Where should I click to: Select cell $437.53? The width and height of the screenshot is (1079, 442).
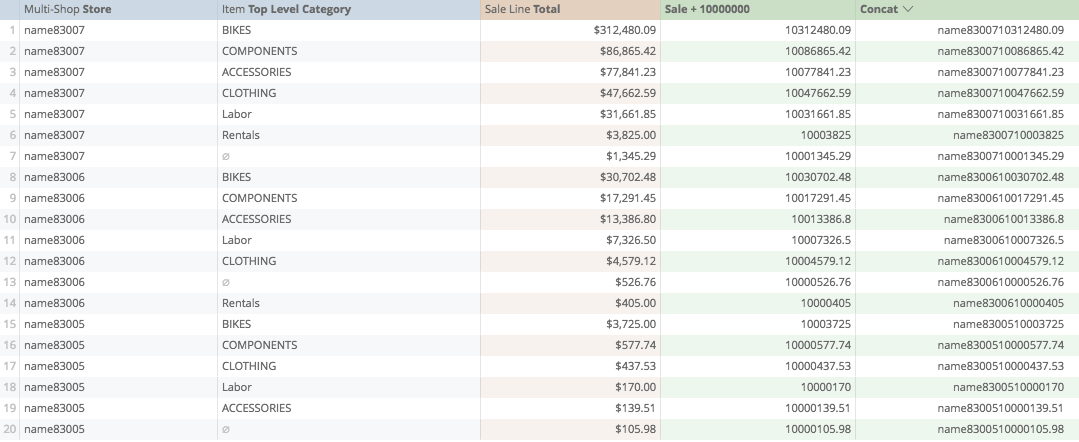click(570, 366)
